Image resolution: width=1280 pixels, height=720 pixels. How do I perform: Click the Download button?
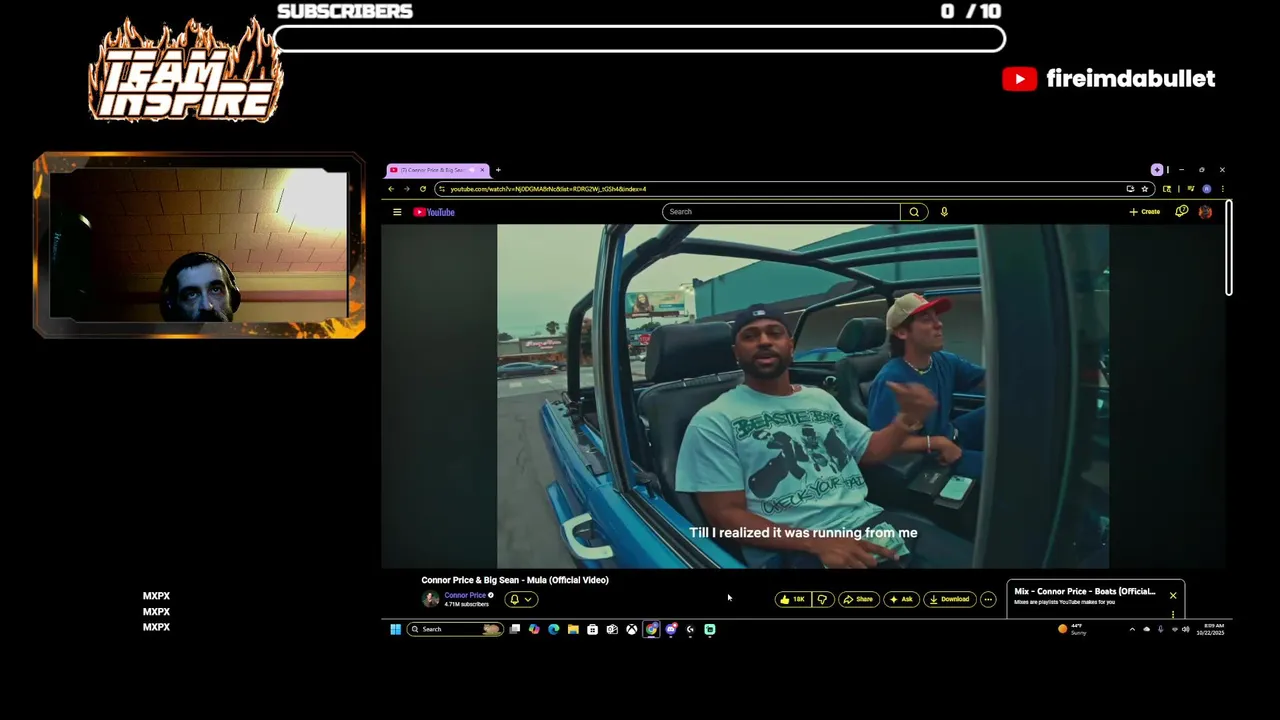point(949,599)
